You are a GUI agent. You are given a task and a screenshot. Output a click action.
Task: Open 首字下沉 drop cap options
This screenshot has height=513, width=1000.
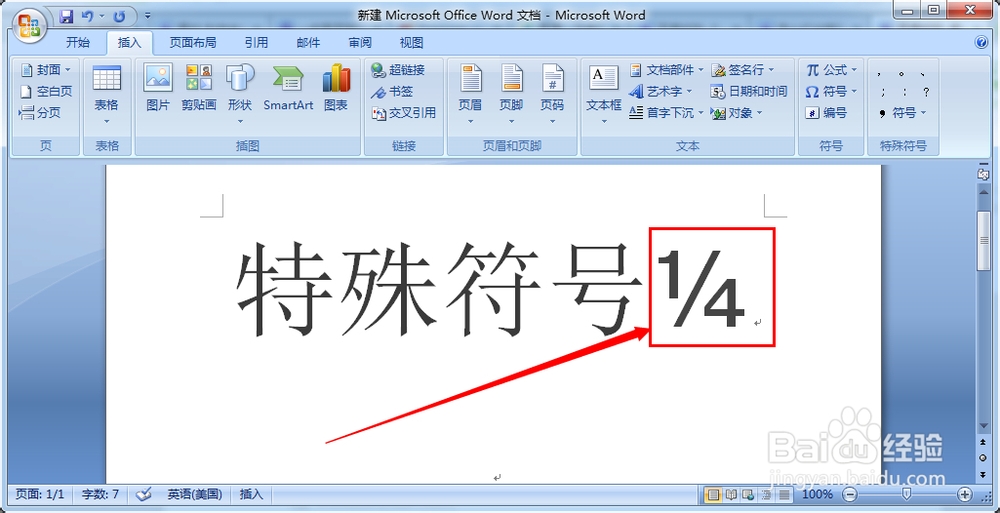click(666, 113)
